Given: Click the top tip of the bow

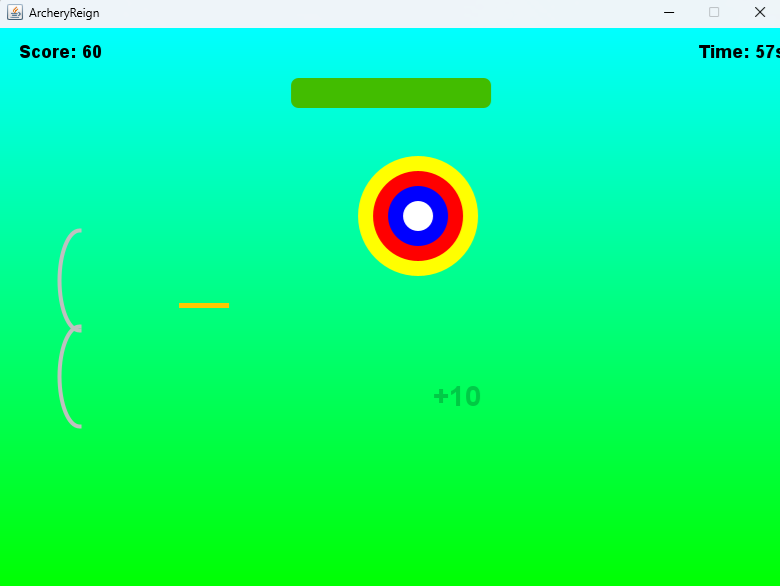Looking at the screenshot, I should (79, 231).
